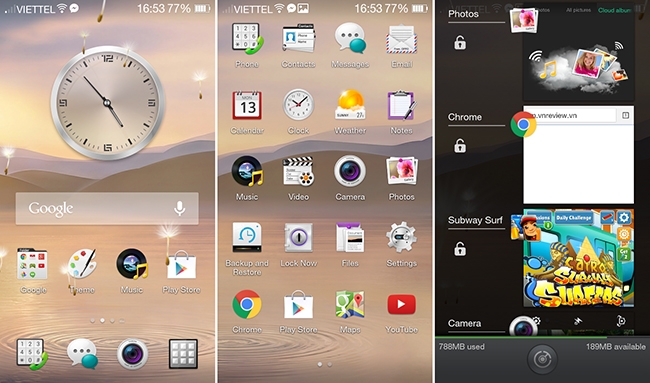Launch Backup and Restore app
The image size is (650, 383).
coord(247,238)
